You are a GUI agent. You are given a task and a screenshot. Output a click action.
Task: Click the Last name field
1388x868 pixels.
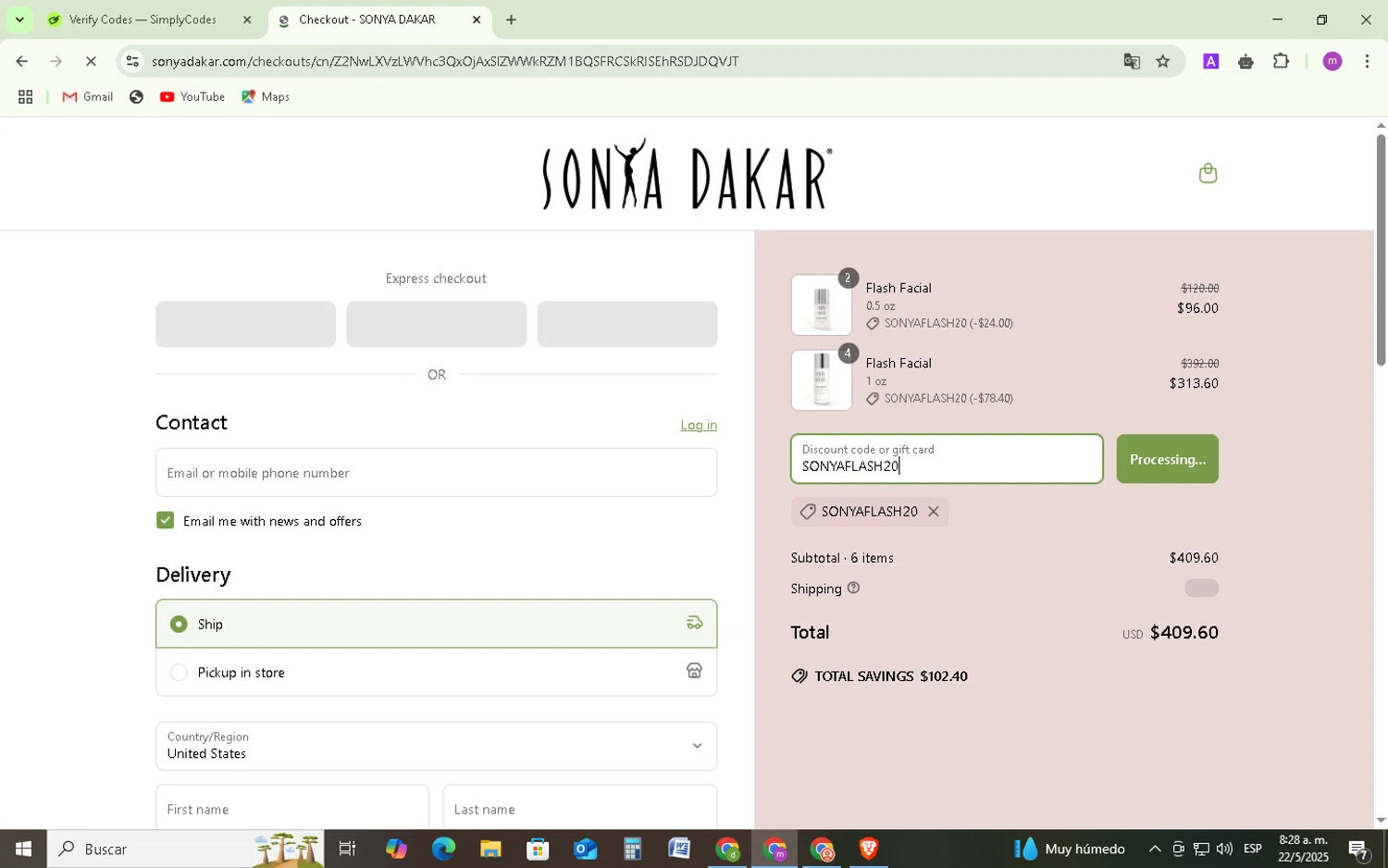click(580, 808)
